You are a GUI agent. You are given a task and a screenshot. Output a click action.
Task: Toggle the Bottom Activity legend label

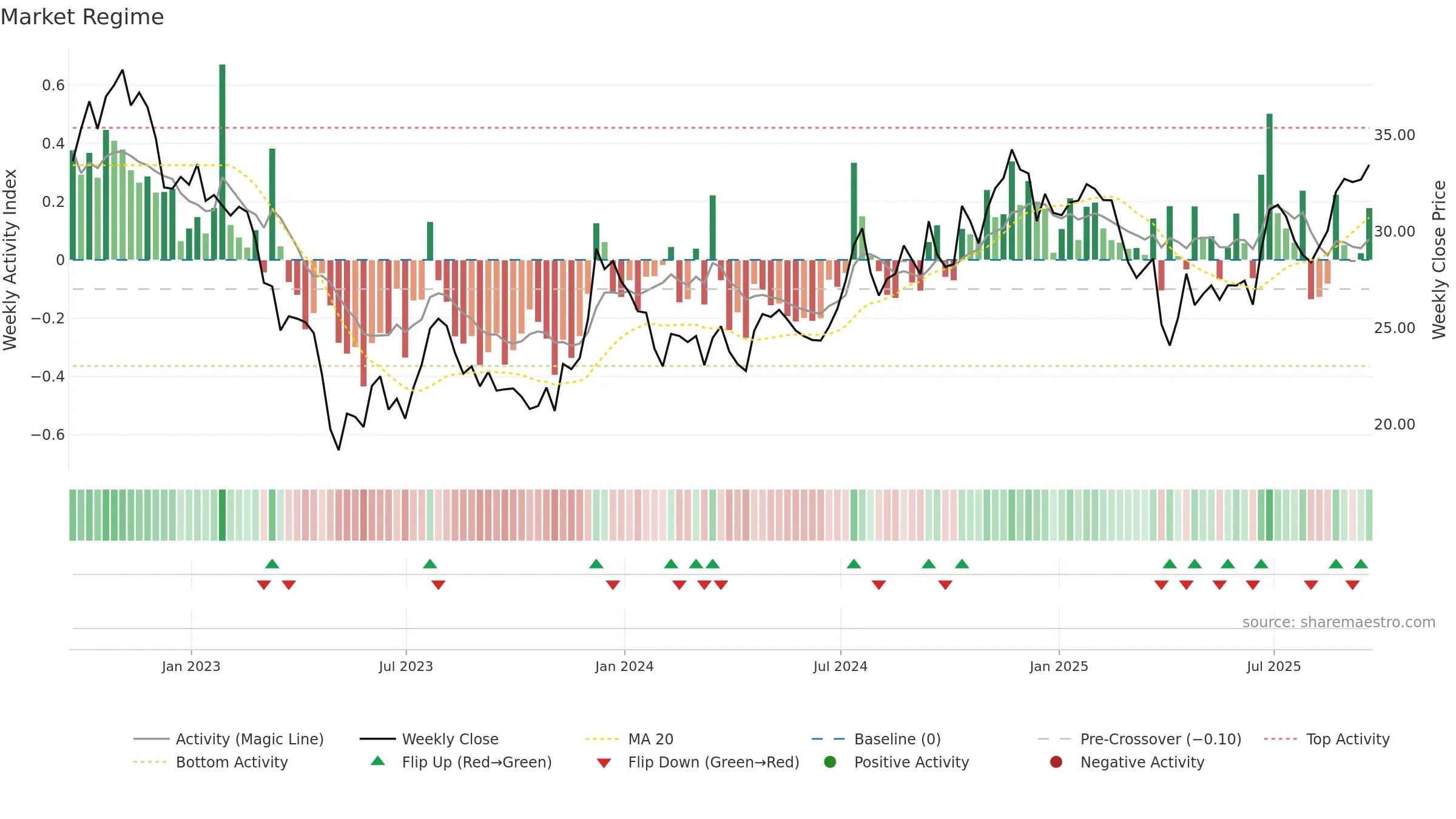click(232, 762)
